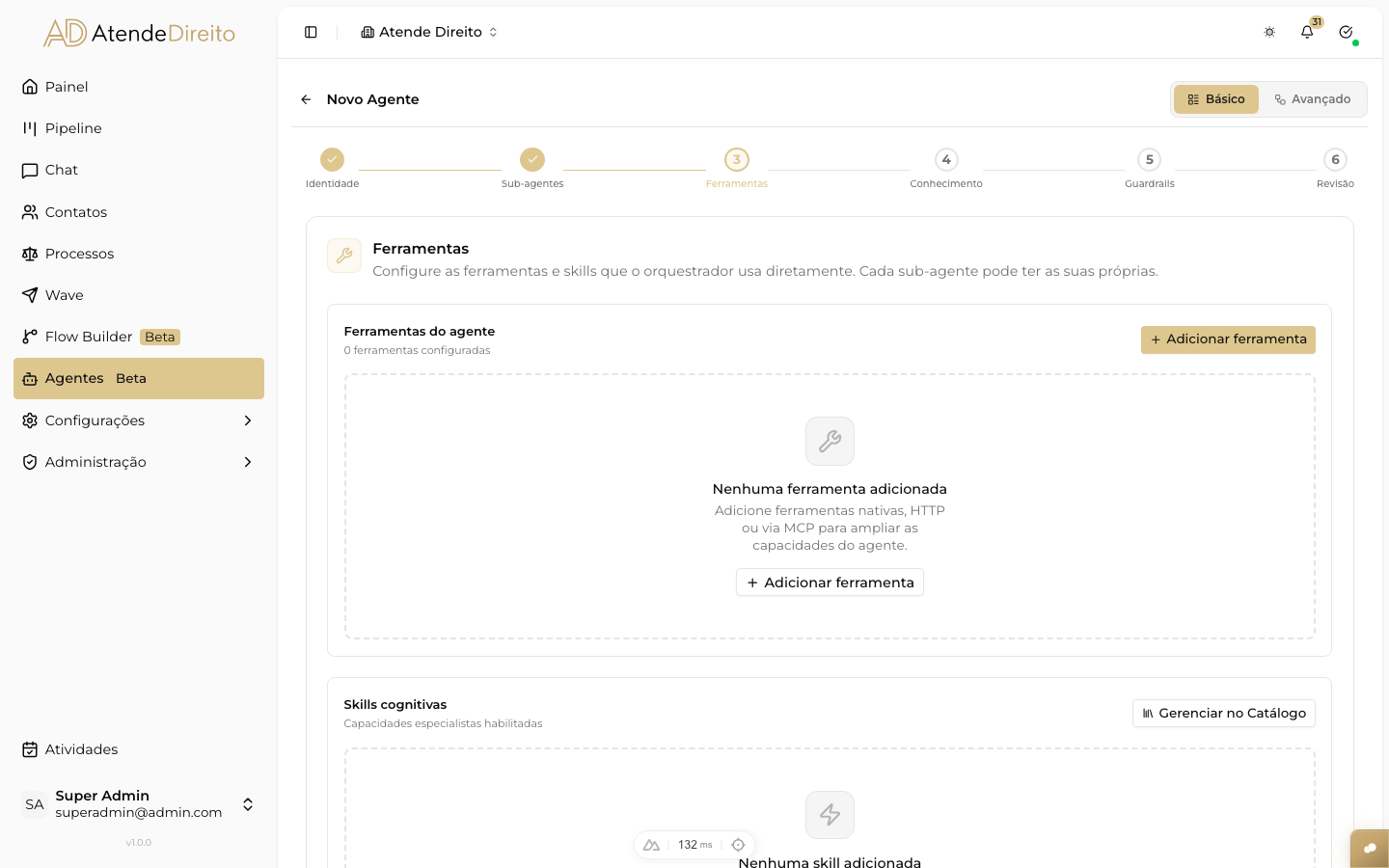
Task: Click the crosshair icon in performance widget
Action: click(738, 845)
